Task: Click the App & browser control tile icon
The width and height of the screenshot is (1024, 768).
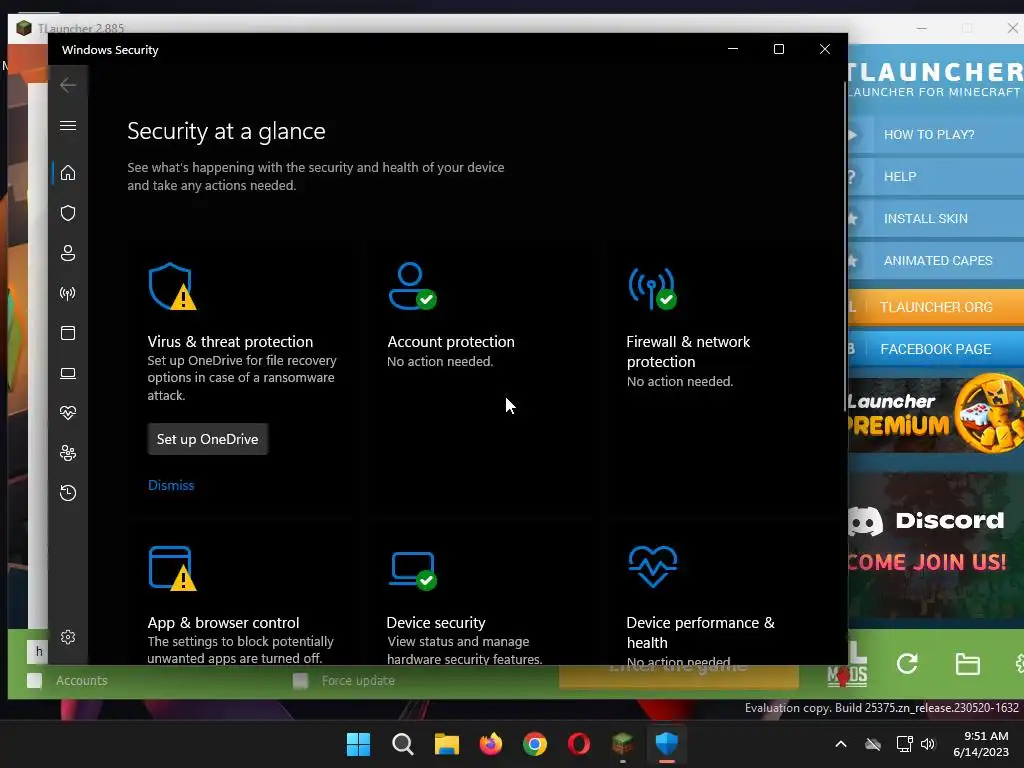Action: 172,568
